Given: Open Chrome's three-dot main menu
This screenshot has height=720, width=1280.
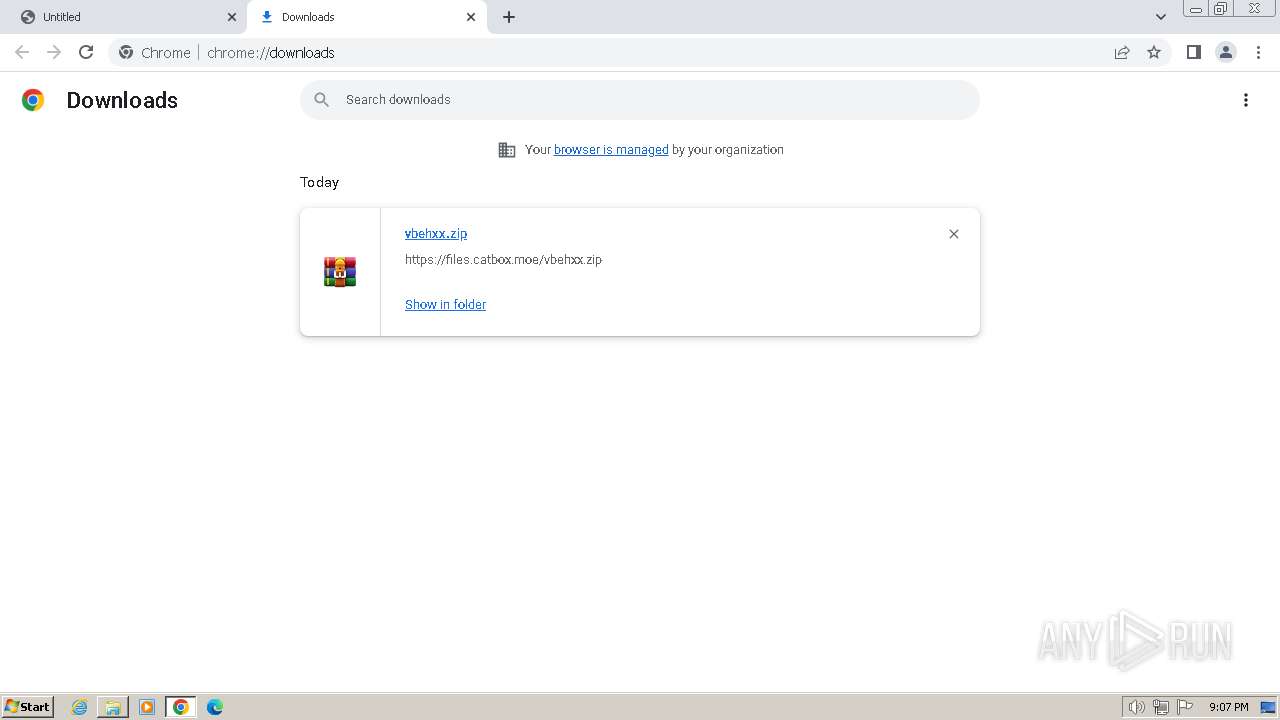Looking at the screenshot, I should coord(1258,52).
